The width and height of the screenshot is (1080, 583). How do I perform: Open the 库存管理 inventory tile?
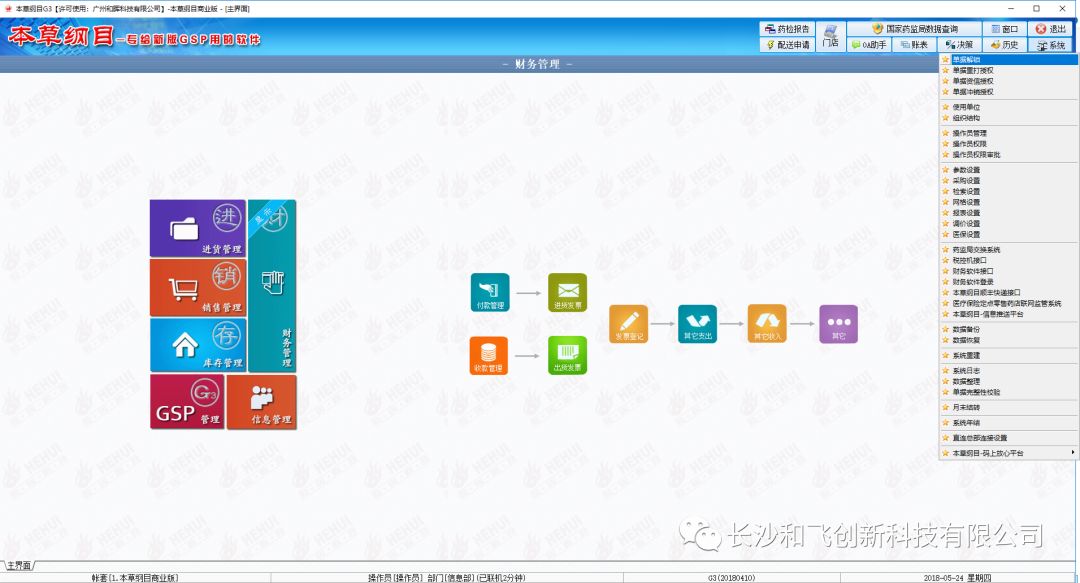pos(198,345)
